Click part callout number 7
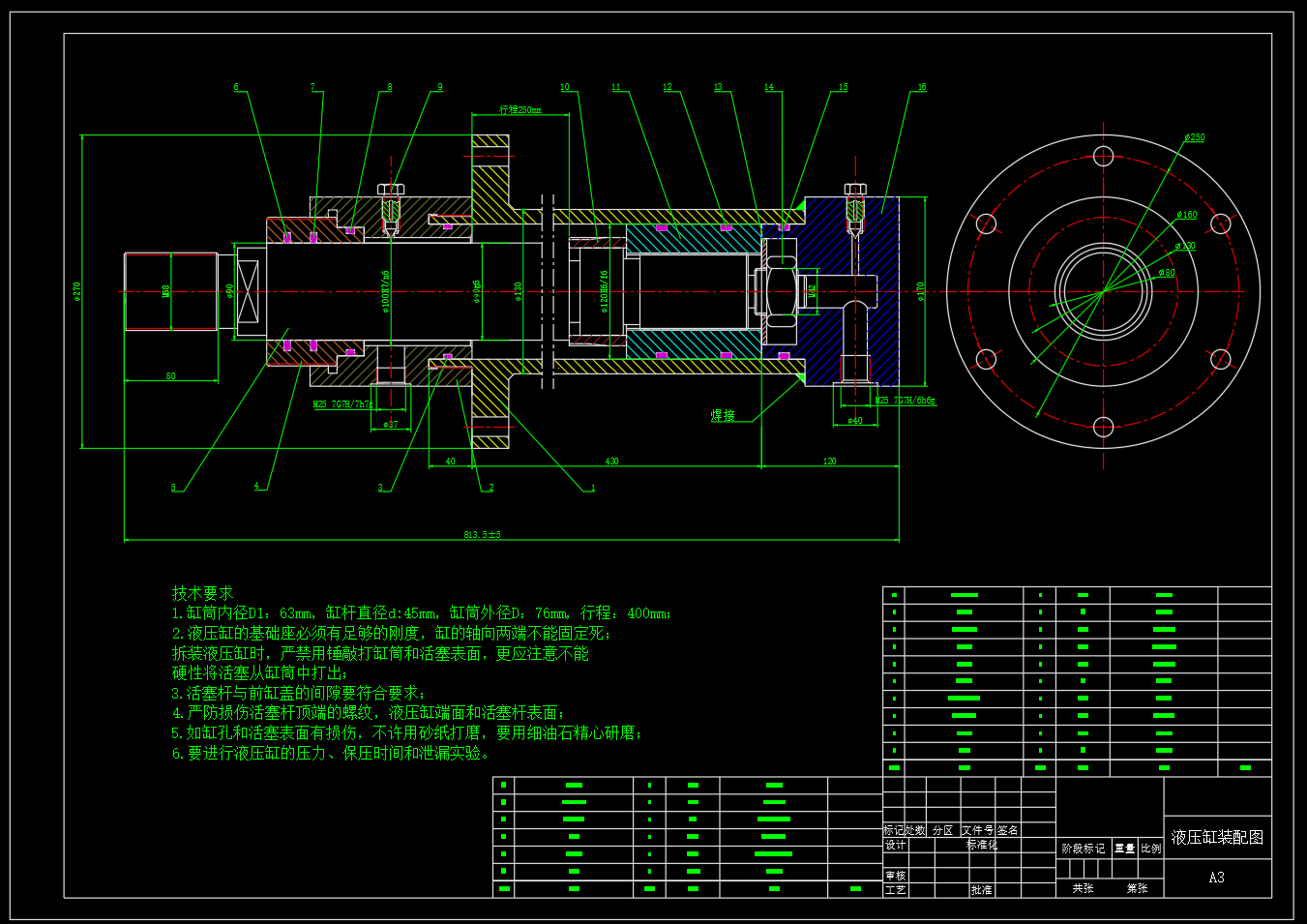 click(312, 87)
